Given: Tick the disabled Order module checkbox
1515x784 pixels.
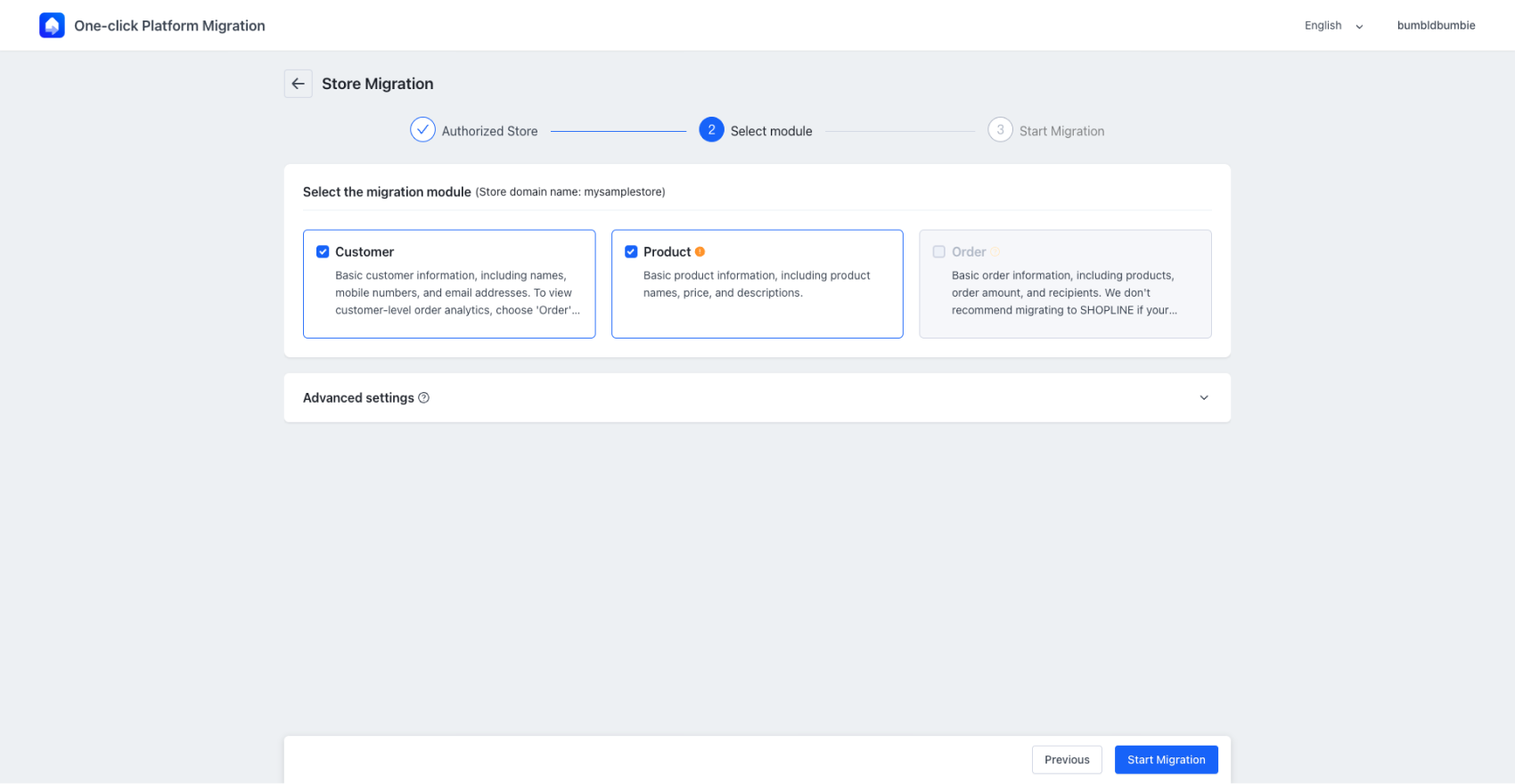Looking at the screenshot, I should click(x=938, y=252).
